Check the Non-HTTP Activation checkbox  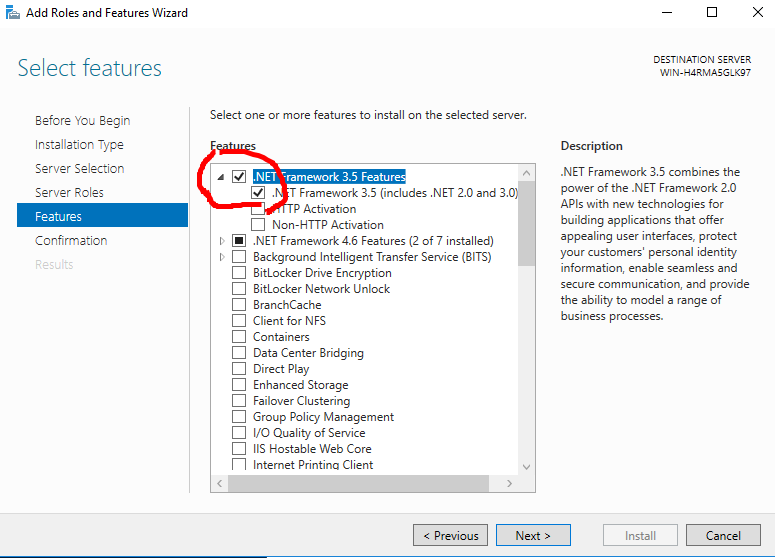click(258, 224)
